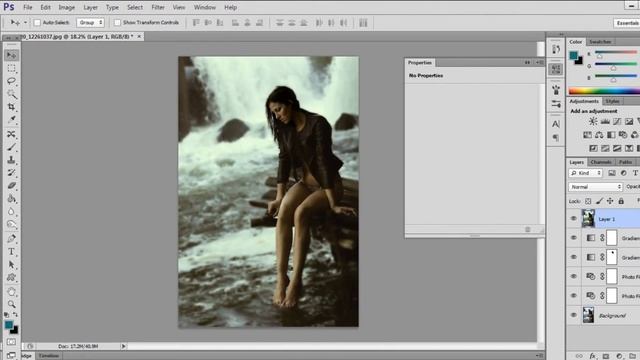640x360 pixels.
Task: Hide the upper Photo Filter layer eye
Action: (573, 276)
